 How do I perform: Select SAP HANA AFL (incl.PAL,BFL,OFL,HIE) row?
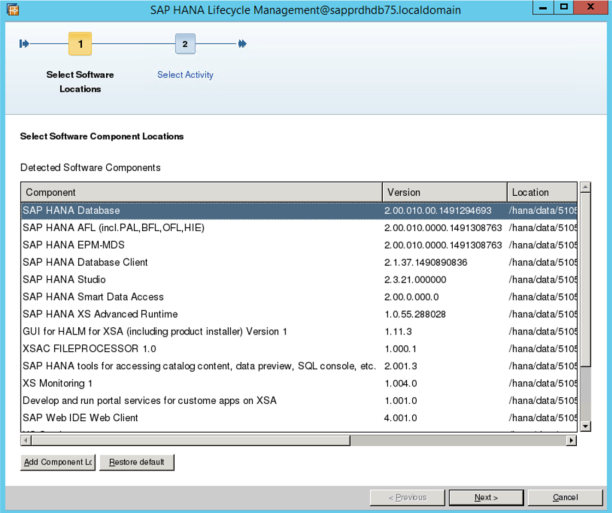click(x=299, y=228)
